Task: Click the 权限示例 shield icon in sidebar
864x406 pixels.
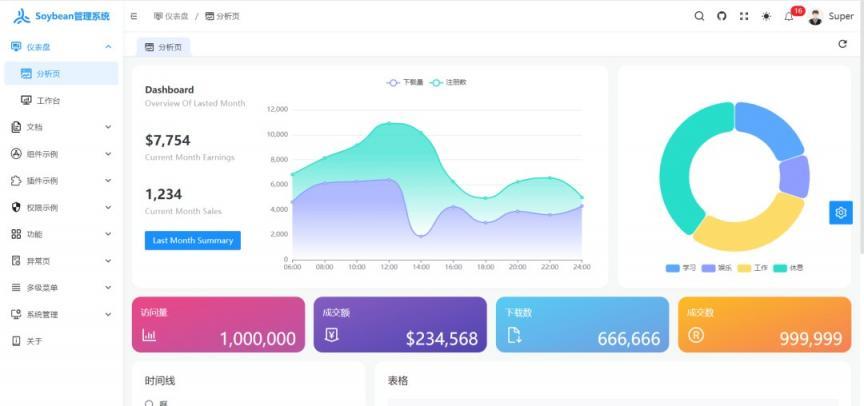Action: click(x=16, y=207)
